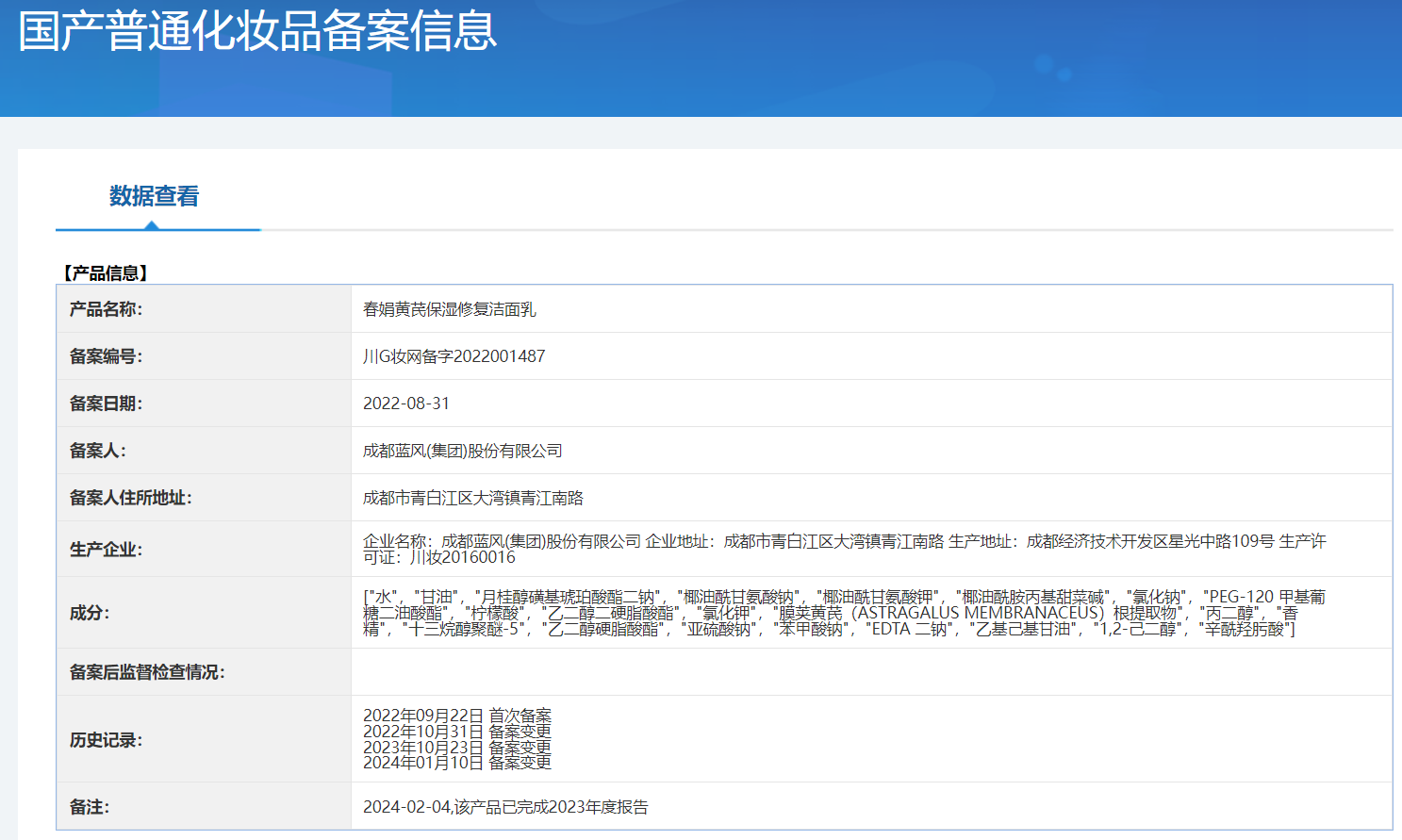Select record 2024年01月10日 备案变更
The height and width of the screenshot is (840, 1402).
click(x=457, y=763)
